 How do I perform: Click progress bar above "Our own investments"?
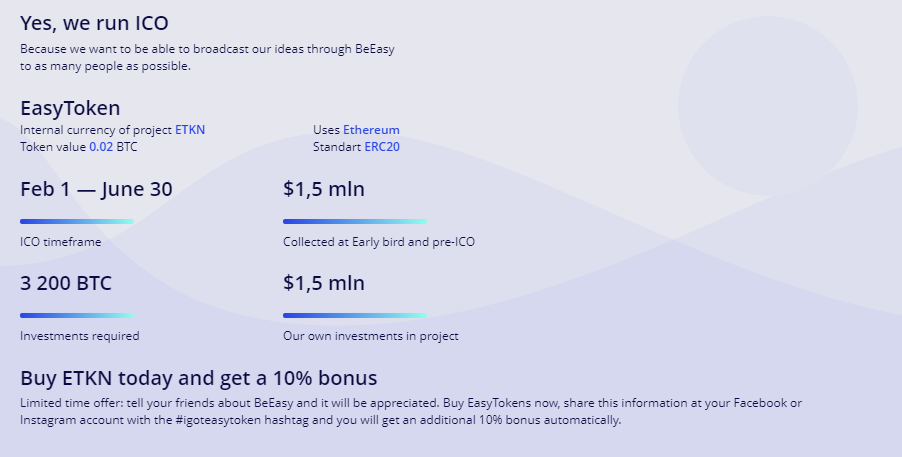(354, 315)
